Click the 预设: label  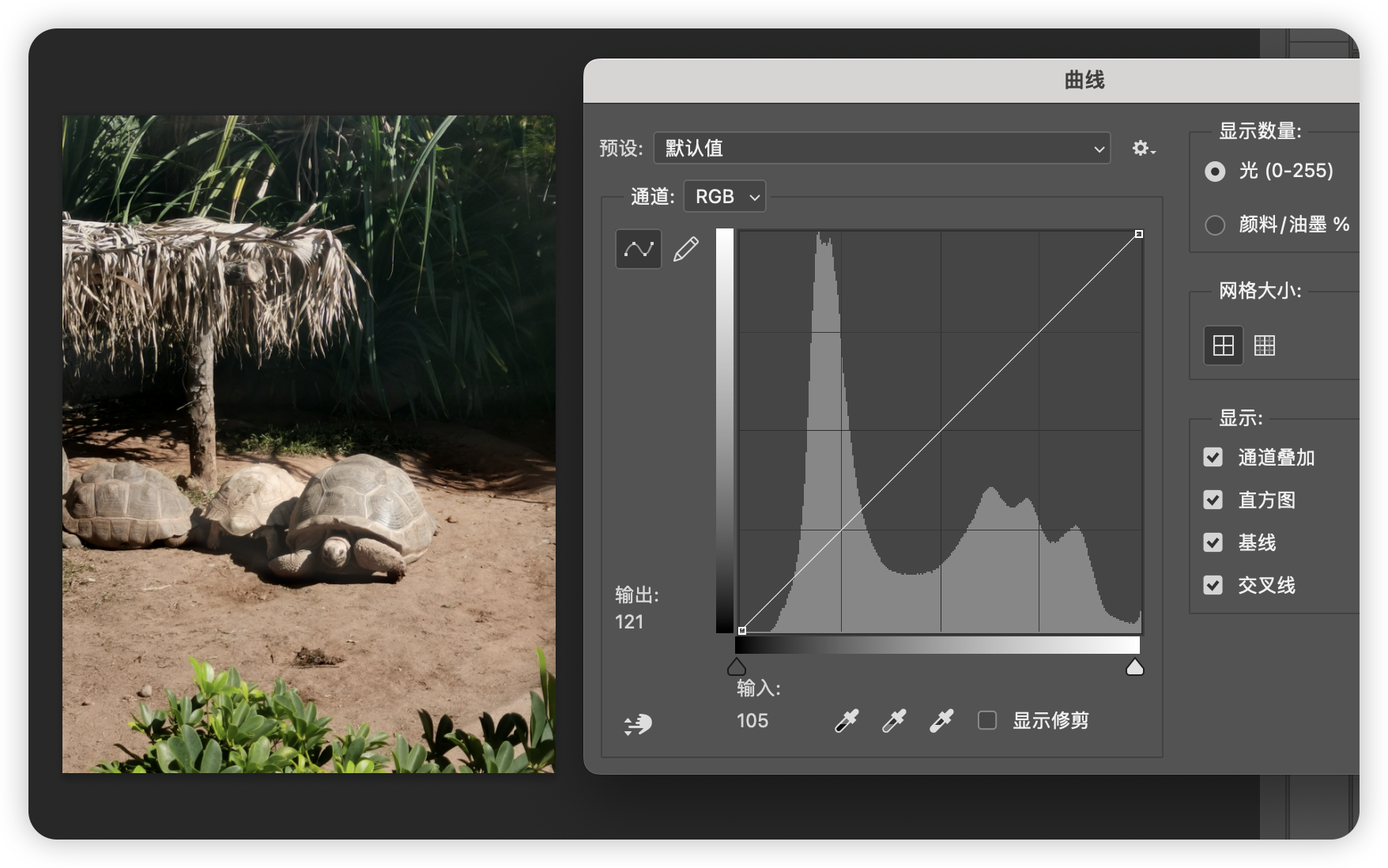tap(621, 149)
